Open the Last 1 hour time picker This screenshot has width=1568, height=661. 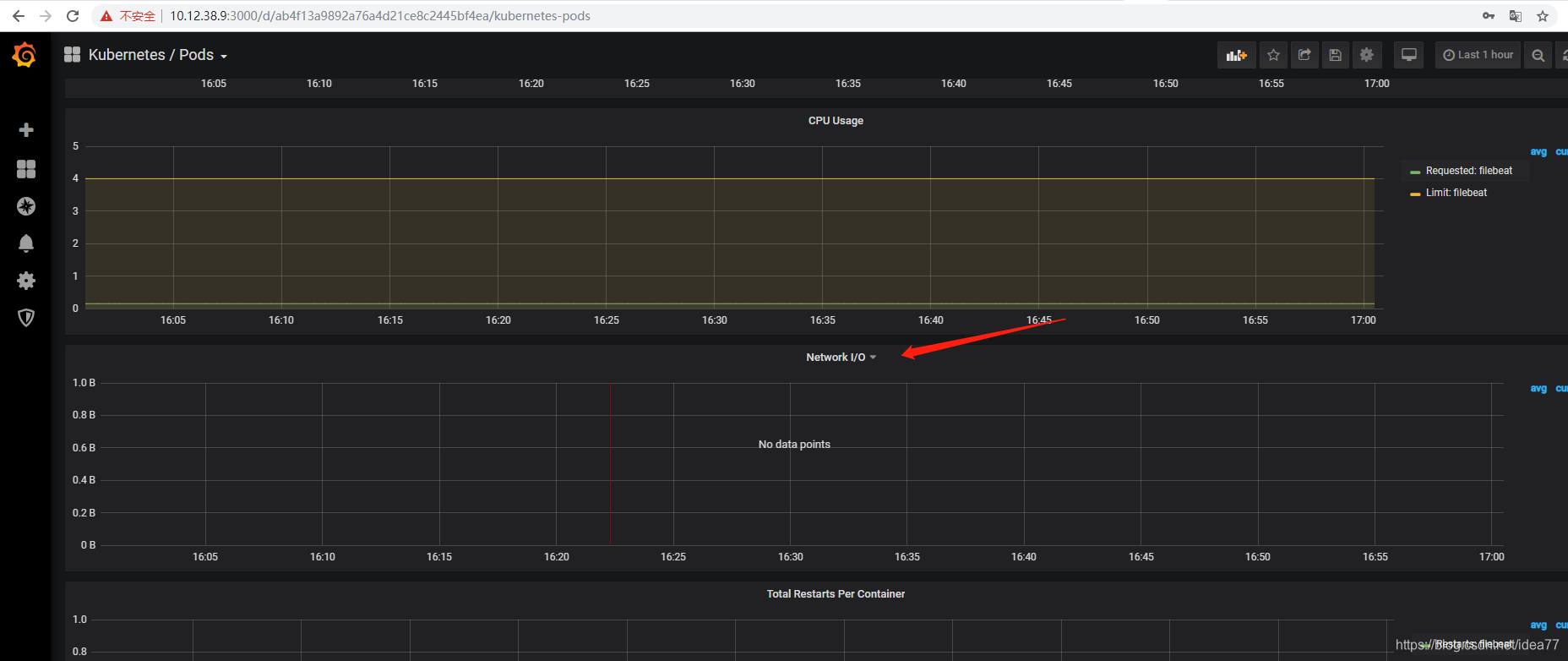pos(1478,55)
